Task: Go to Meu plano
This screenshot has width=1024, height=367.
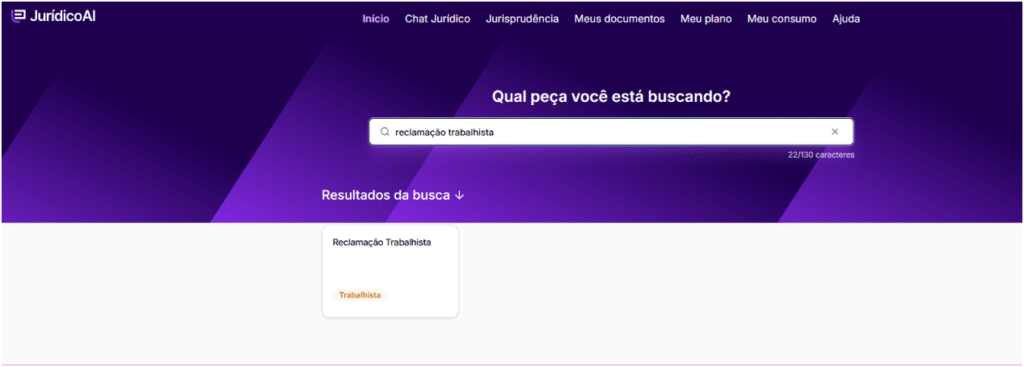Action: tap(706, 19)
